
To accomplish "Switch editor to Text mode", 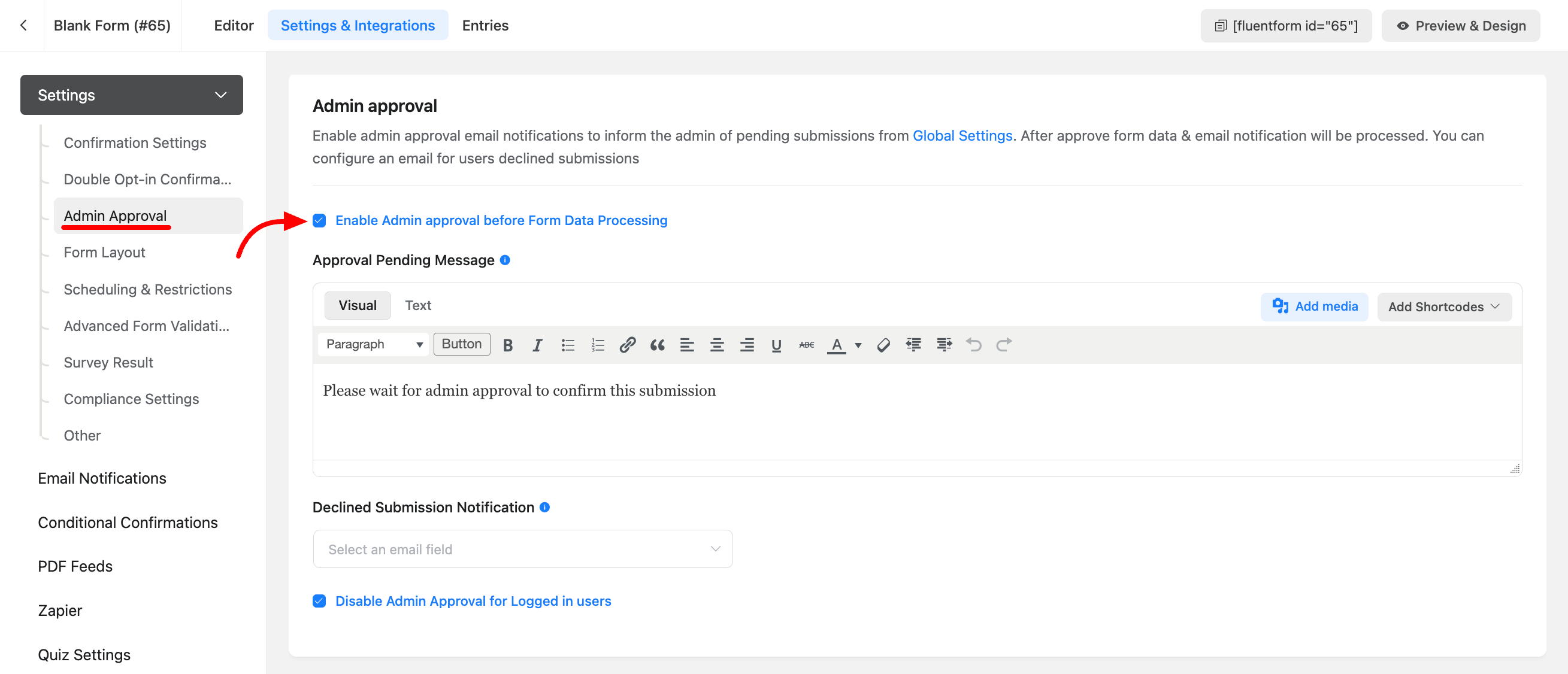I will click(417, 305).
